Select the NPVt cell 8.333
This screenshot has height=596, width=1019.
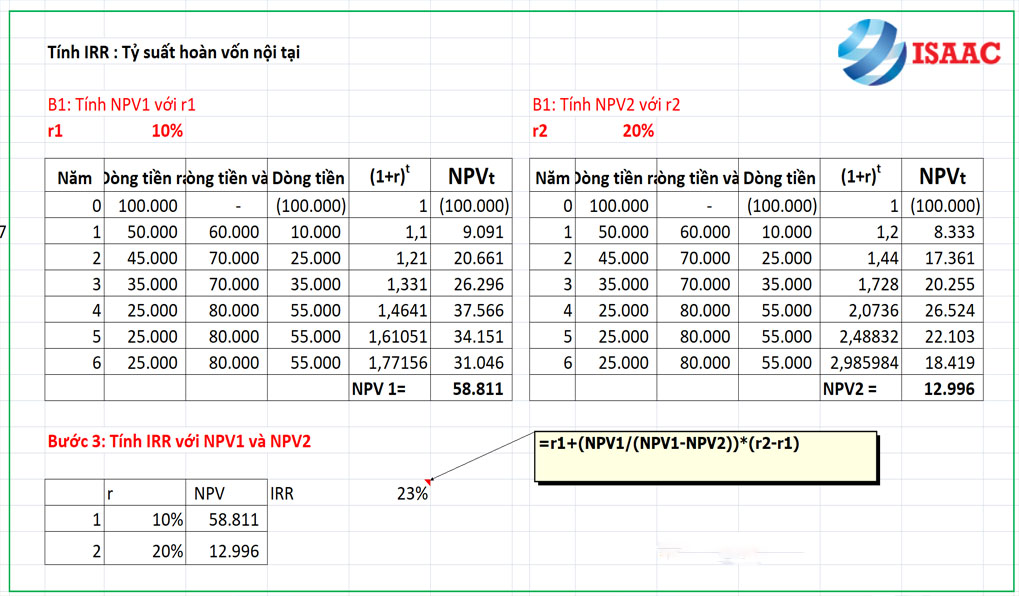[x=942, y=231]
